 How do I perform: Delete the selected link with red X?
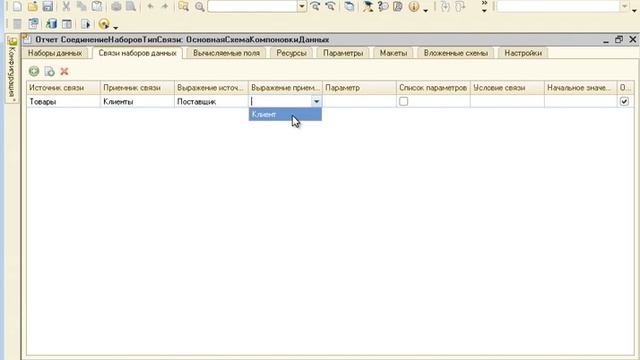64,71
